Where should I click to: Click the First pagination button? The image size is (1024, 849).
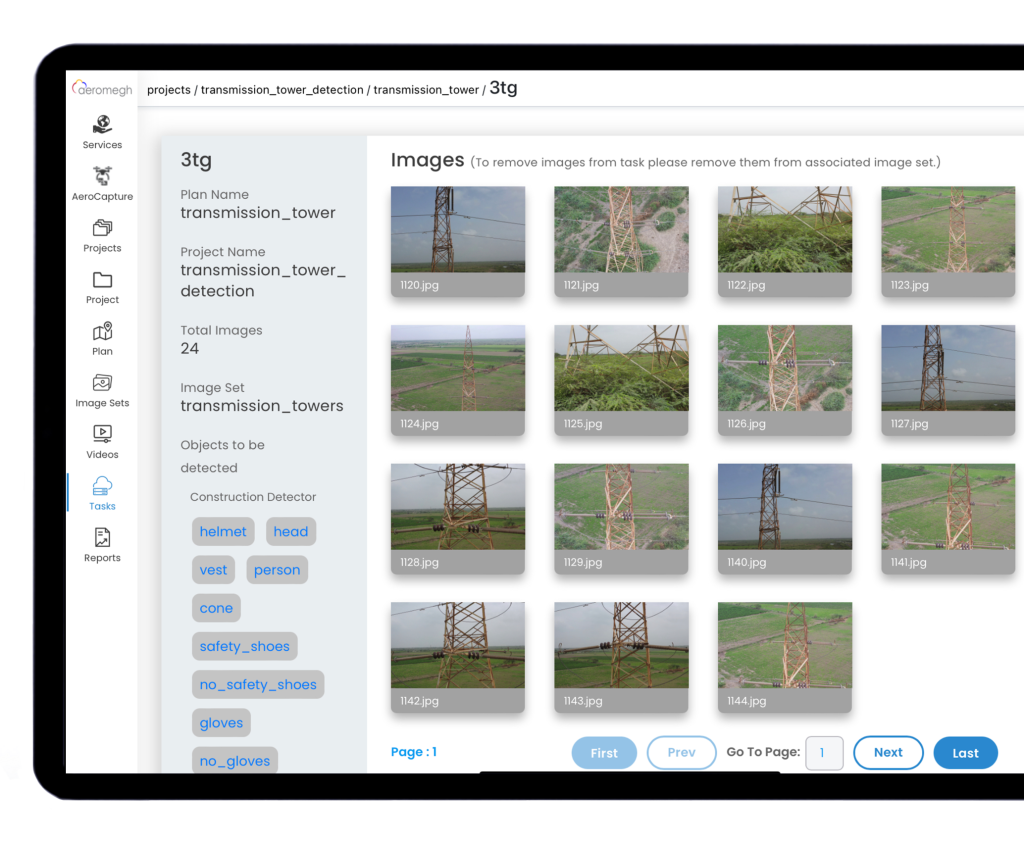604,752
